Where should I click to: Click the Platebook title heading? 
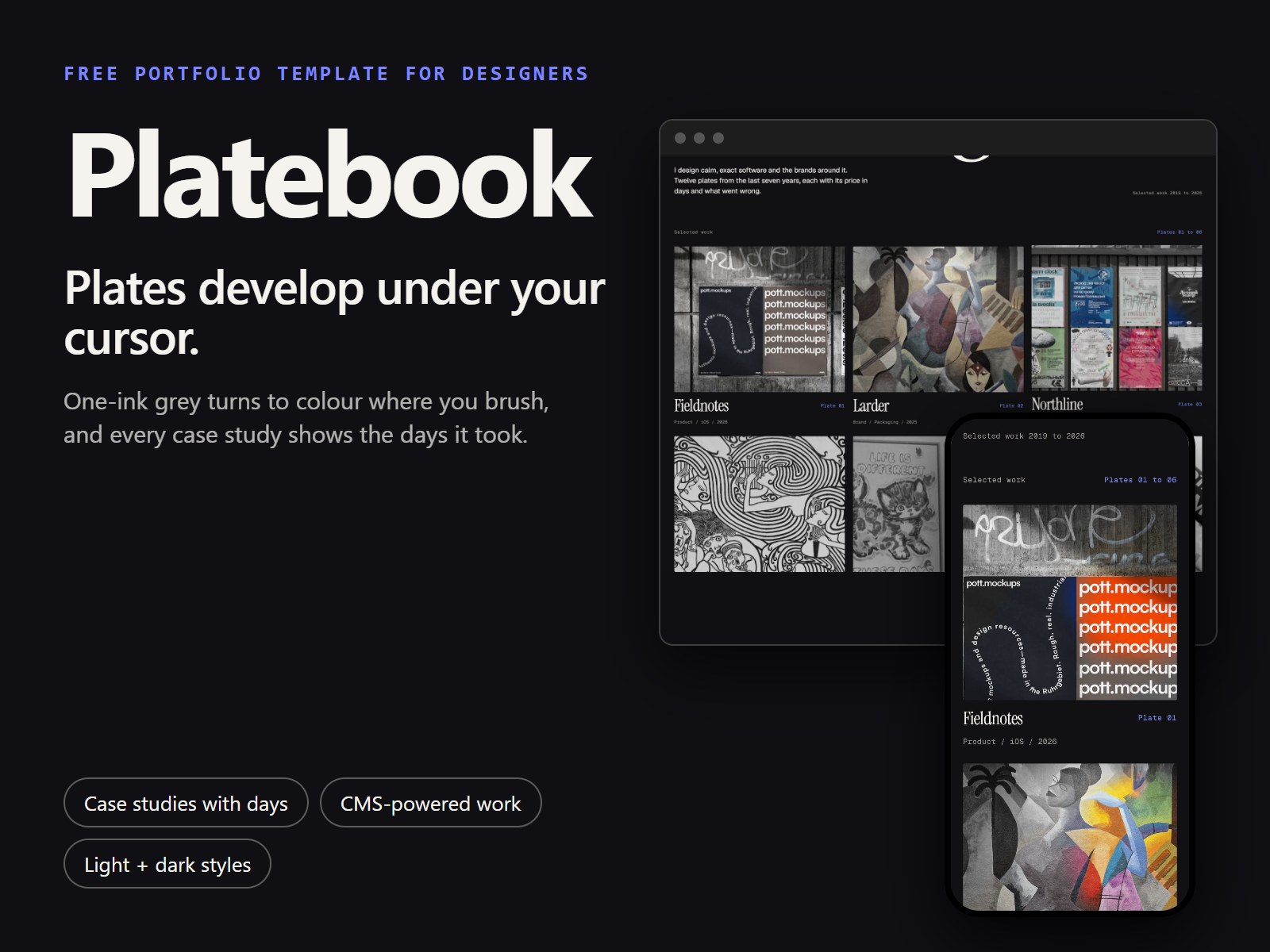330,174
